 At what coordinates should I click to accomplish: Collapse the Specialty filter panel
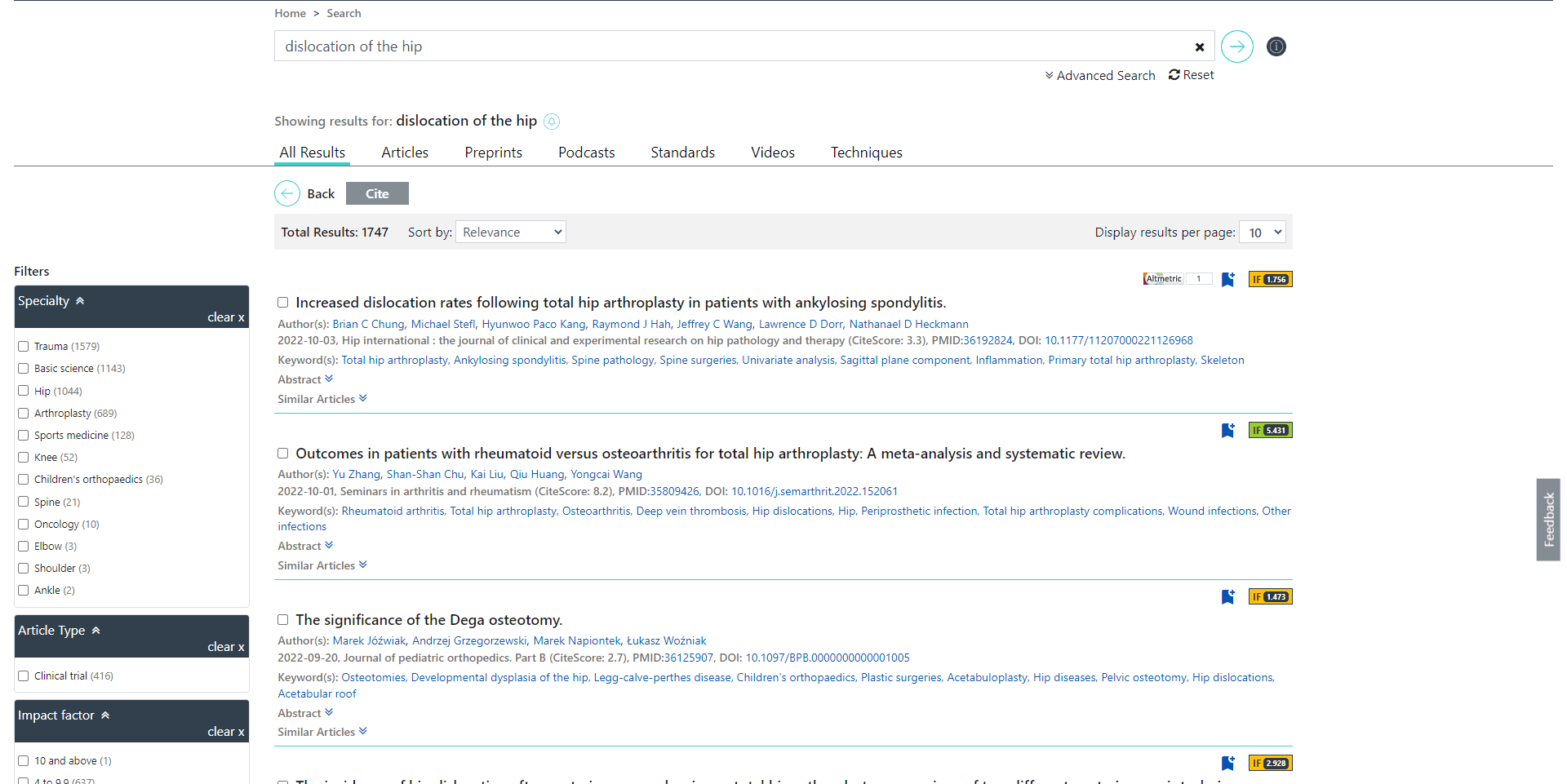click(x=80, y=301)
